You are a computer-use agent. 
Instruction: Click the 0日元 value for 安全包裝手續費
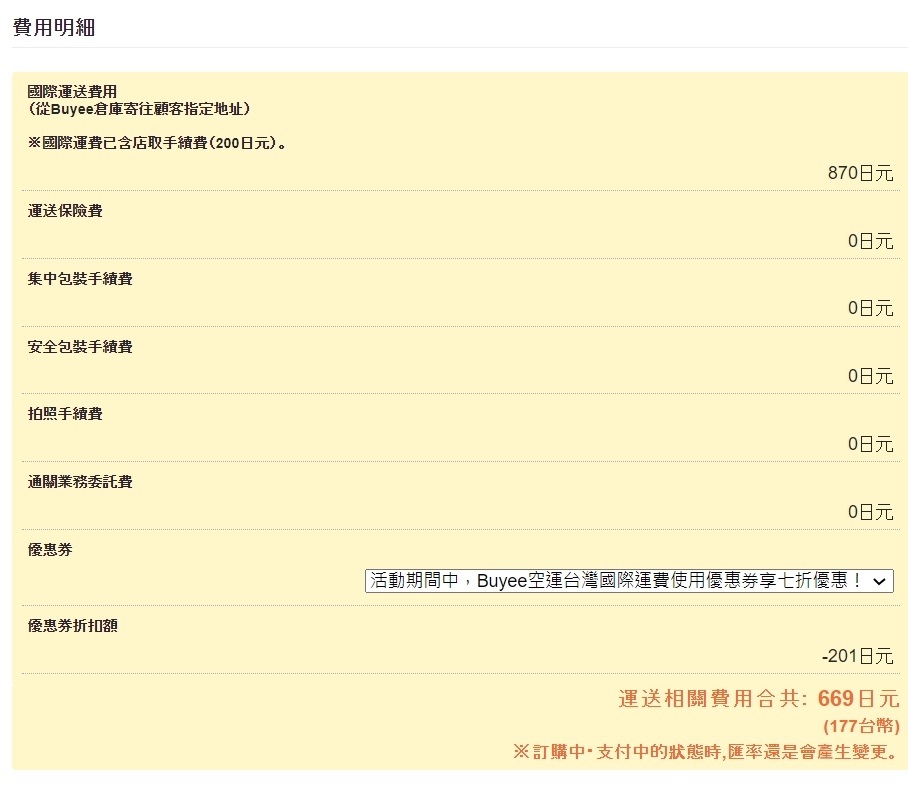tap(870, 376)
